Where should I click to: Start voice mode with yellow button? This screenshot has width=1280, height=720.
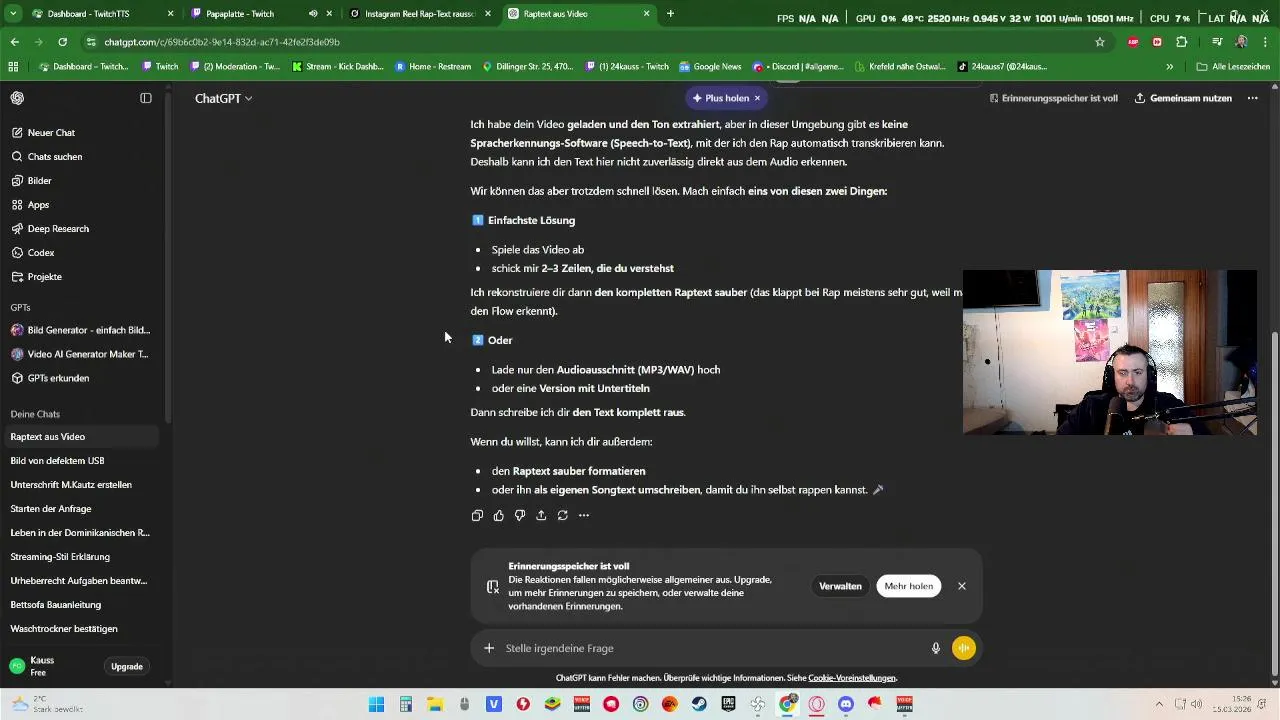pos(964,648)
